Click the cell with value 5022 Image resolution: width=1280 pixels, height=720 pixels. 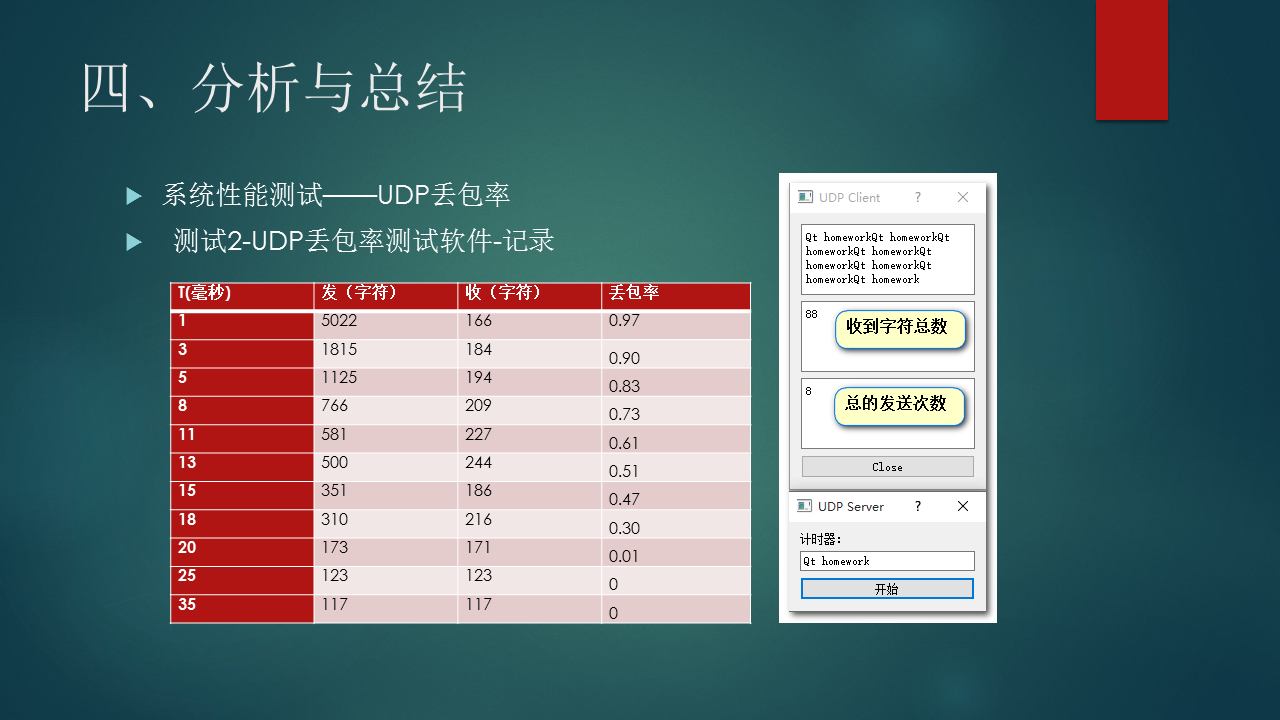coord(386,326)
